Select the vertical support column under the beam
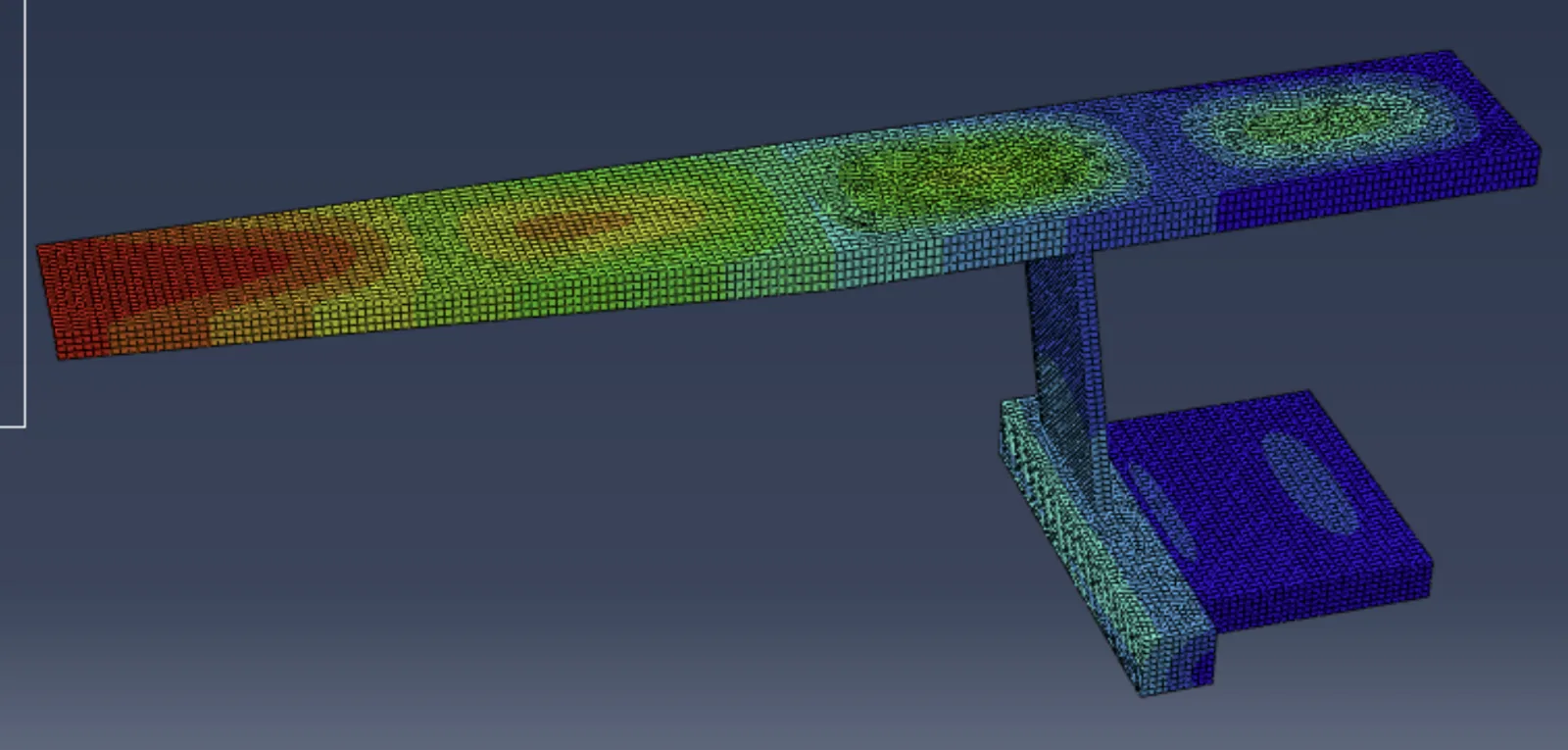Image resolution: width=1568 pixels, height=750 pixels. [1063, 333]
